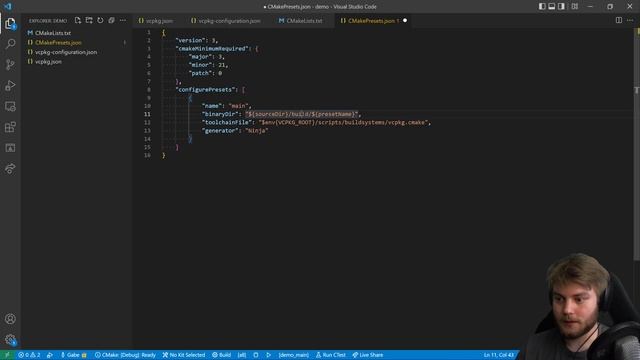
Task: Switch to the vcpkg.json editor tab
Action: 156,20
